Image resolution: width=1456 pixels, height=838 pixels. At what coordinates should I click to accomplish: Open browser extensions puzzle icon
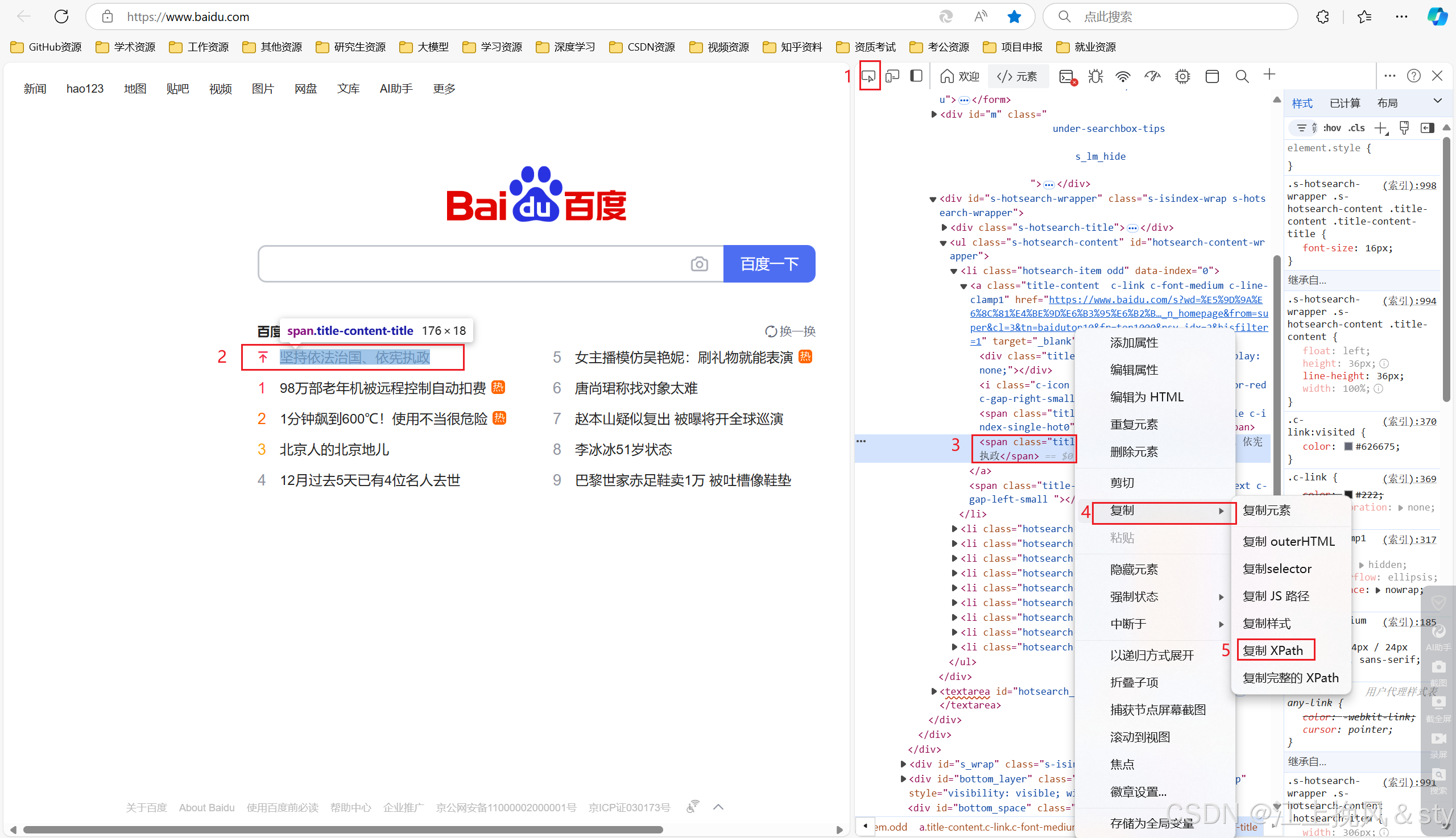tap(1323, 16)
